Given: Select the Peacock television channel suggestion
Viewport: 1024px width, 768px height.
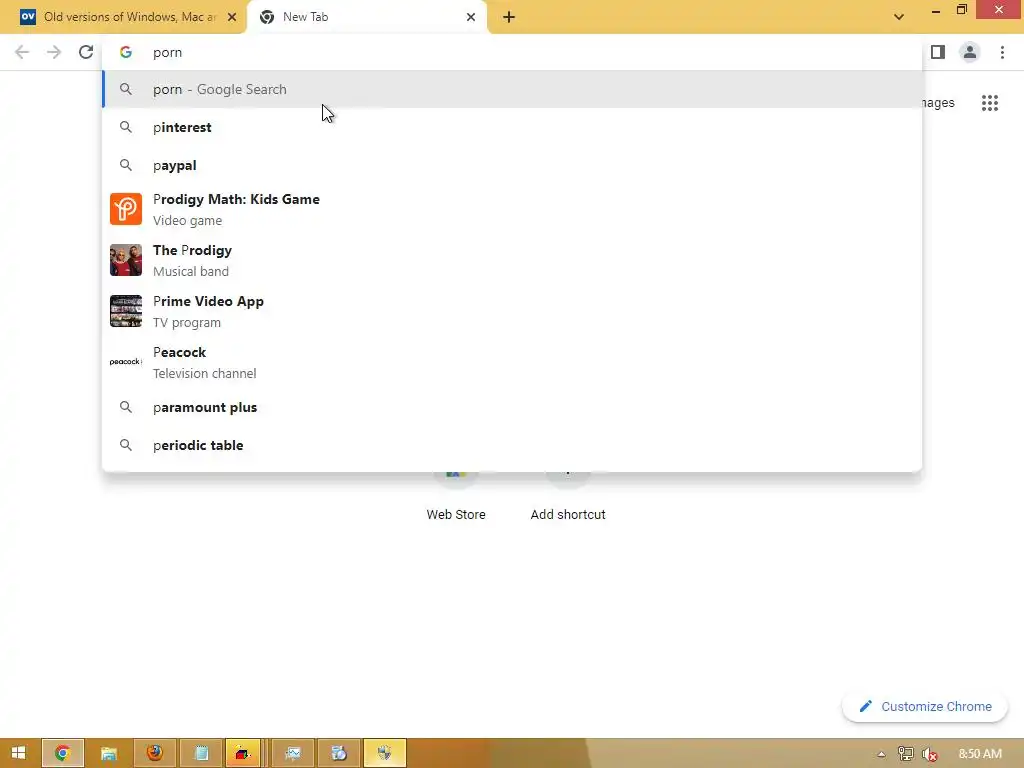Looking at the screenshot, I should click(x=512, y=362).
